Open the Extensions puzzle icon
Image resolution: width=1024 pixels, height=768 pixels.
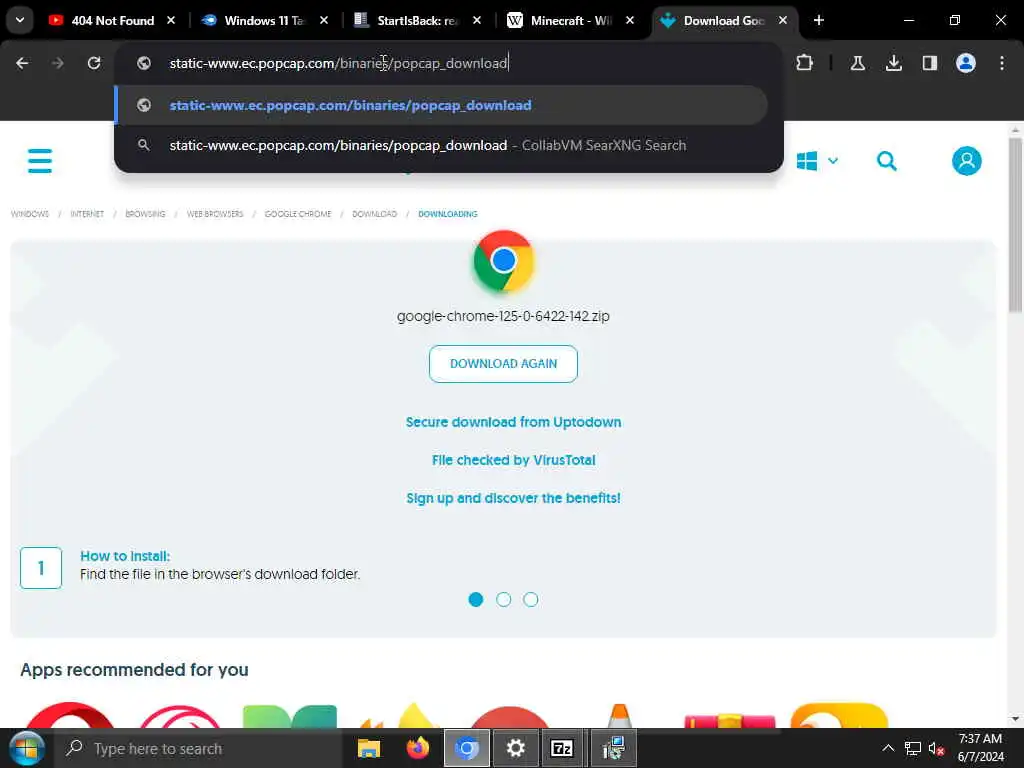805,63
